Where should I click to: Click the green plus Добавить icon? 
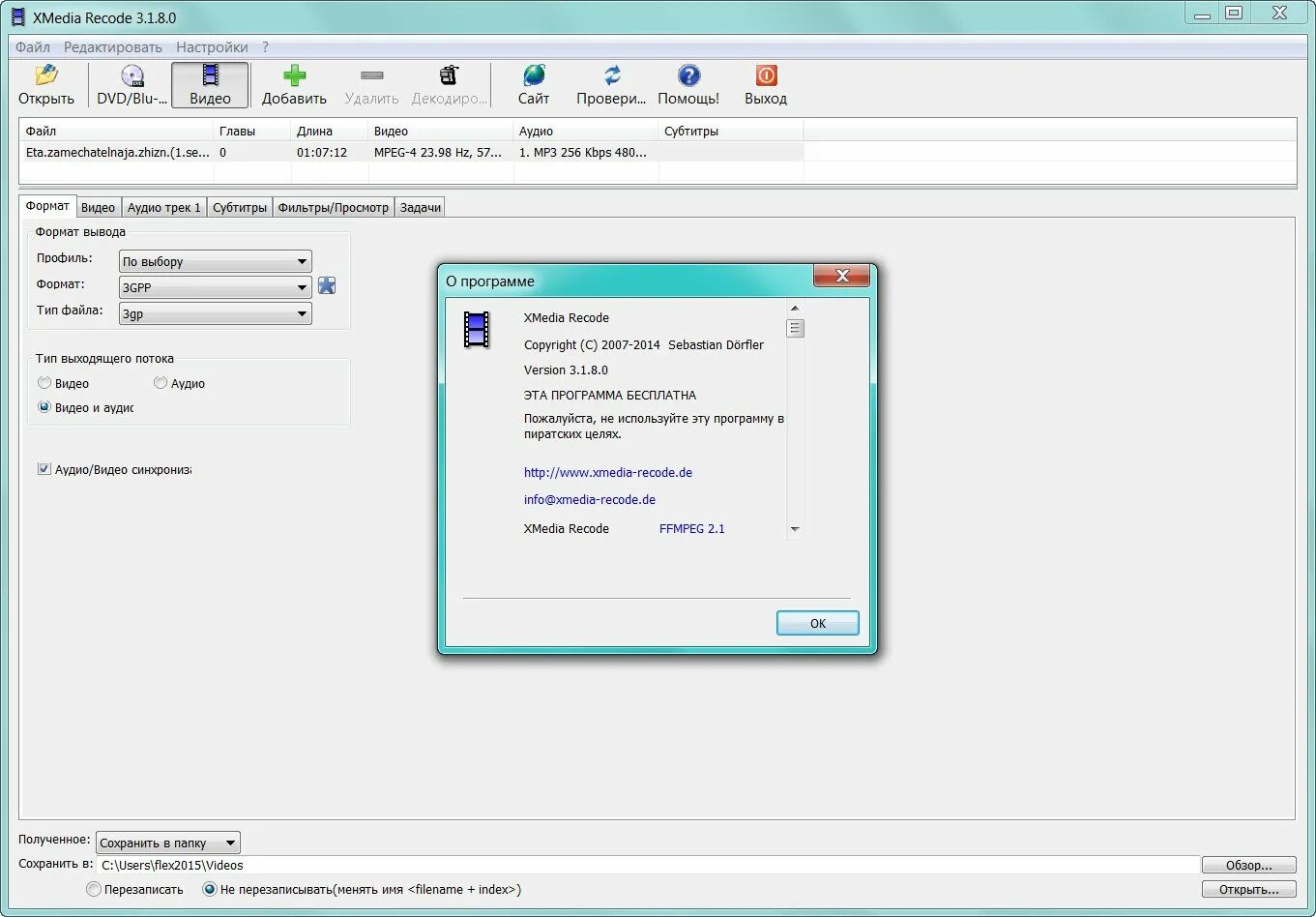tap(294, 75)
